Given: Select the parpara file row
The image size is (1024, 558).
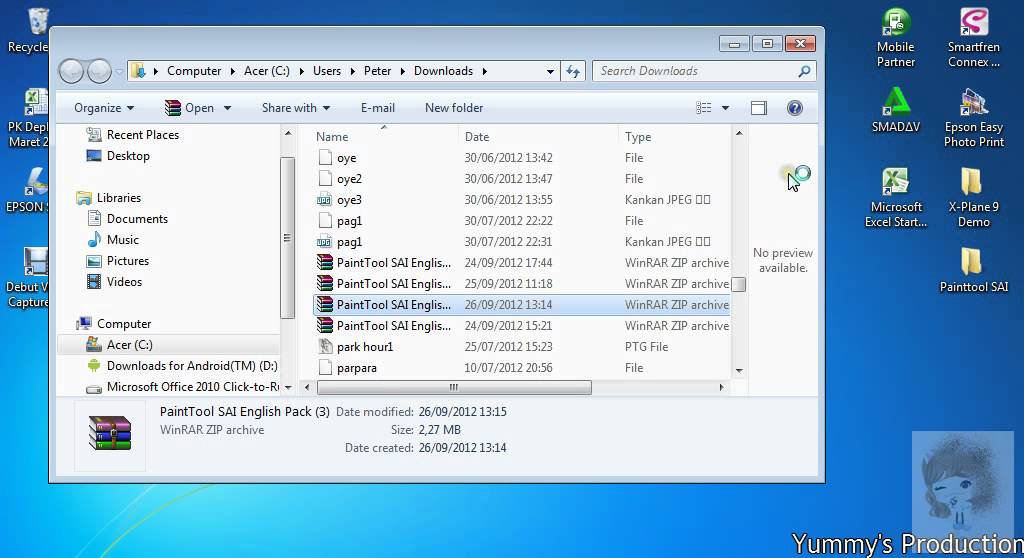Looking at the screenshot, I should point(522,368).
